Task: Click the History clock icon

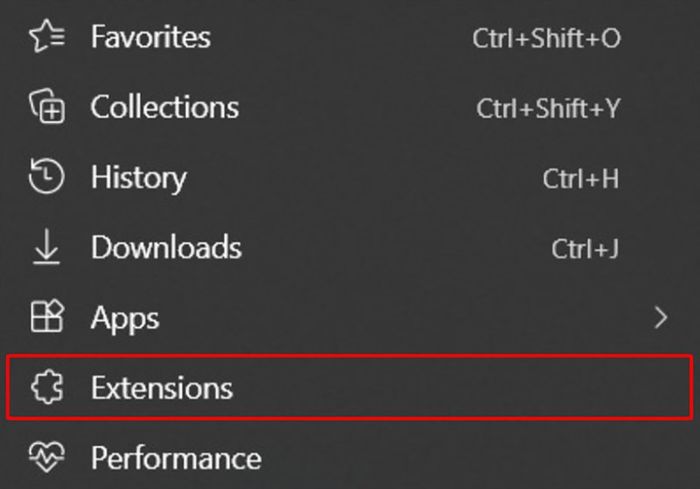Action: [x=46, y=178]
